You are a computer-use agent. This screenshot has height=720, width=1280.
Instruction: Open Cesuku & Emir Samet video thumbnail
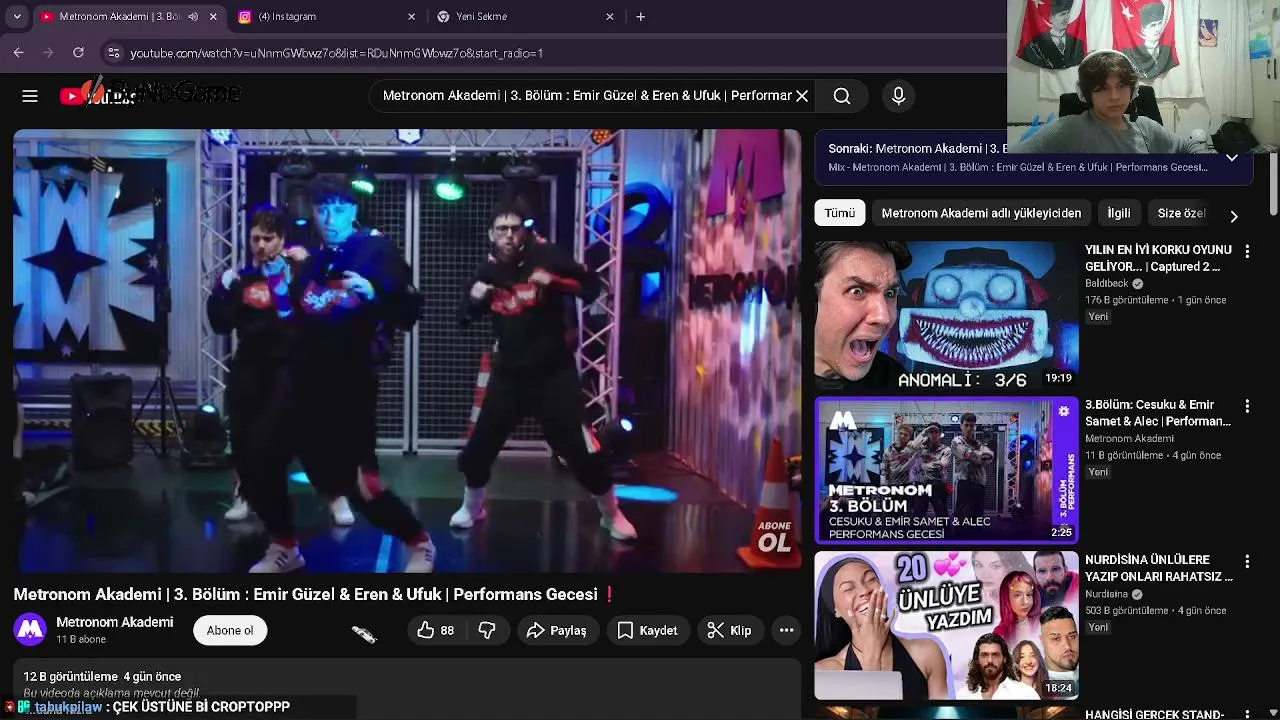(x=946, y=470)
